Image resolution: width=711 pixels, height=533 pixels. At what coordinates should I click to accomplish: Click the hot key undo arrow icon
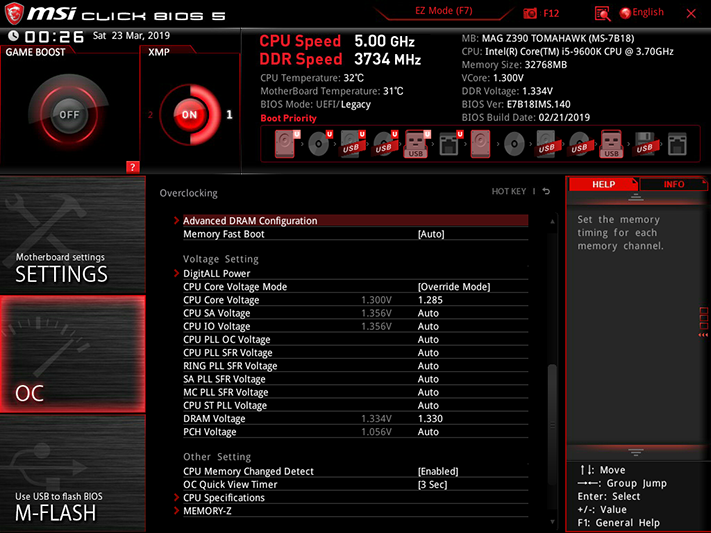[x=546, y=191]
